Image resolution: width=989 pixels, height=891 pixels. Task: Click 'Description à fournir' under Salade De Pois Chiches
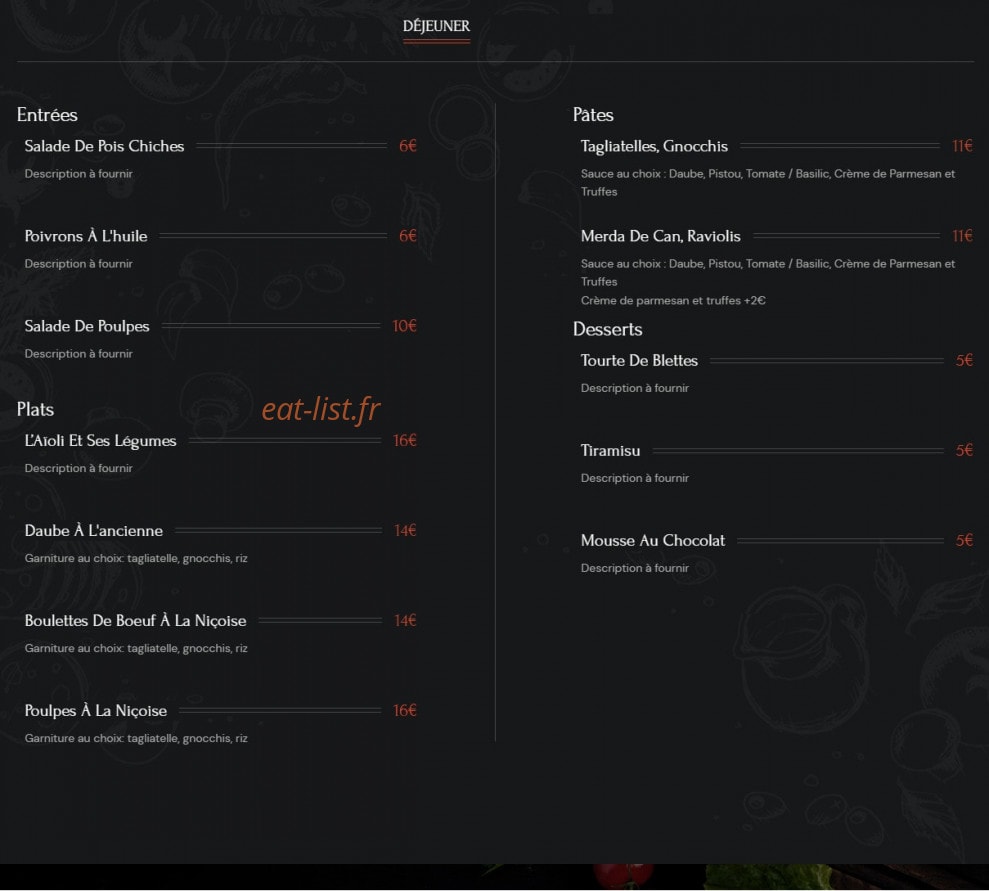click(79, 174)
